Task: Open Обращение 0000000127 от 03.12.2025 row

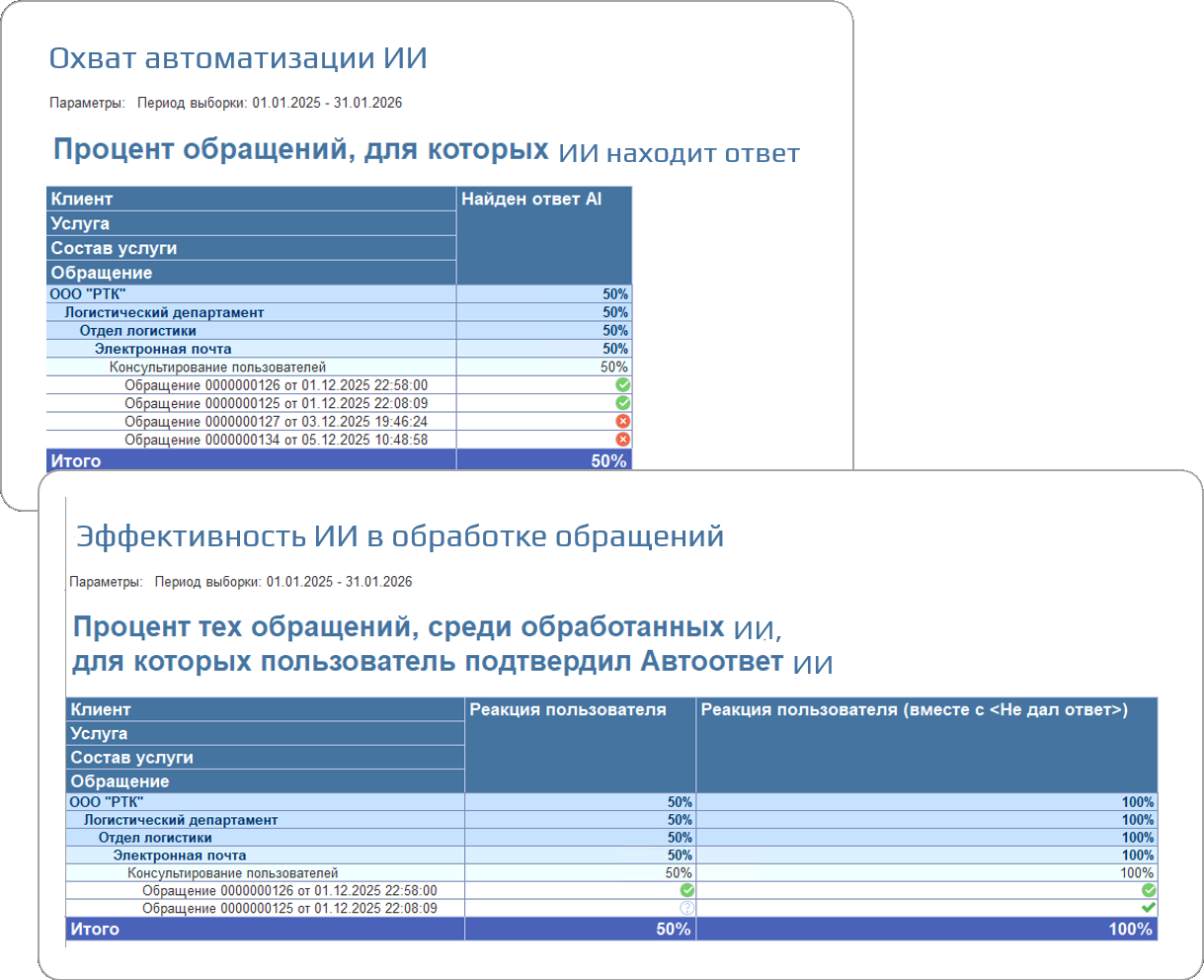Action: point(339,422)
